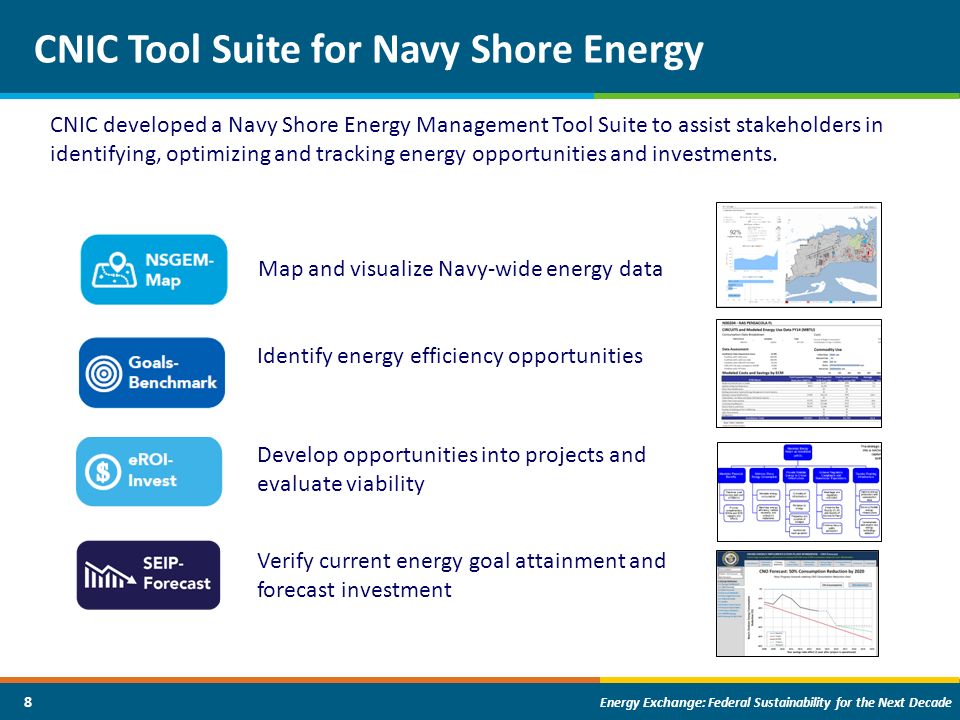Open the CNO Forecast line chart thumbnail
The width and height of the screenshot is (960, 720).
coord(798,603)
